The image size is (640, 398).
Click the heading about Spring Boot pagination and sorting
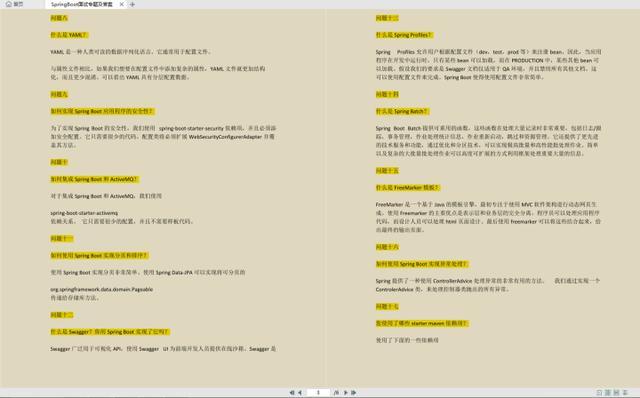pos(99,256)
